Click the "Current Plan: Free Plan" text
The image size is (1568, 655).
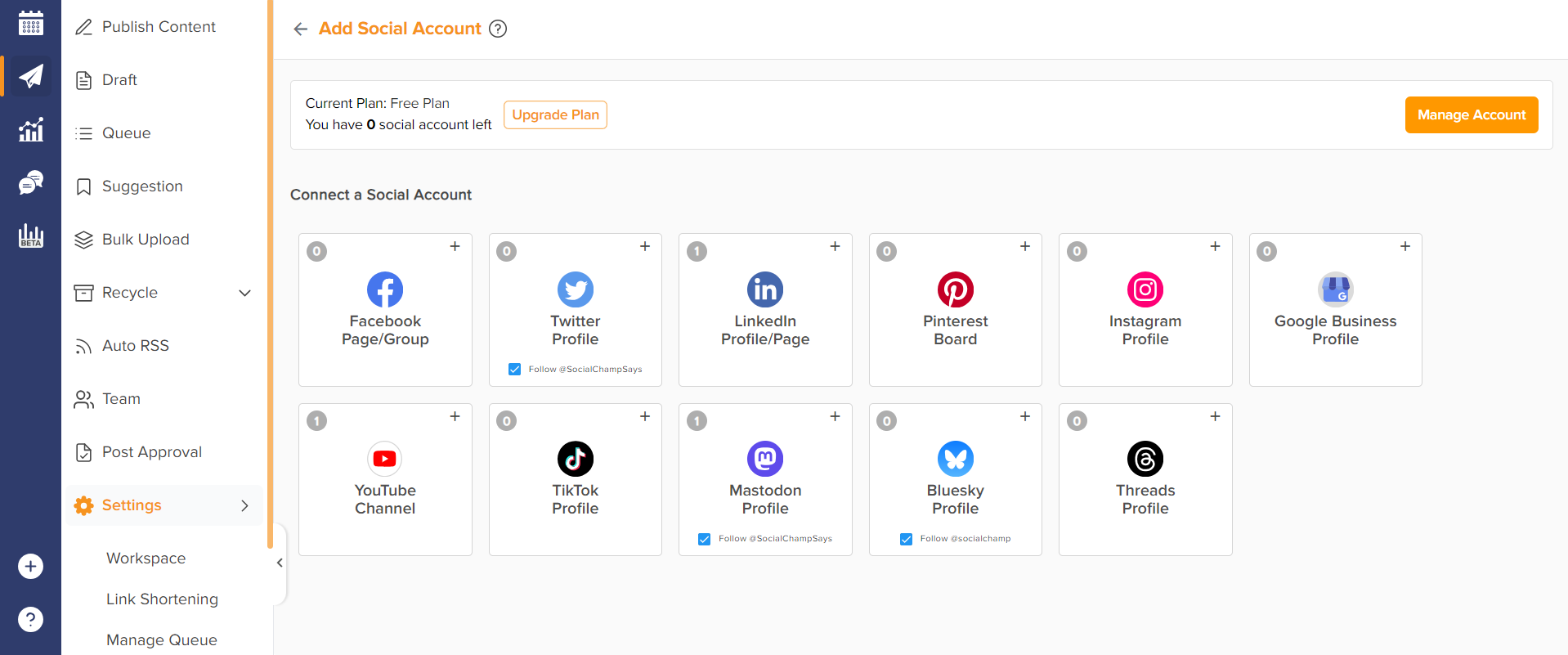click(x=378, y=104)
